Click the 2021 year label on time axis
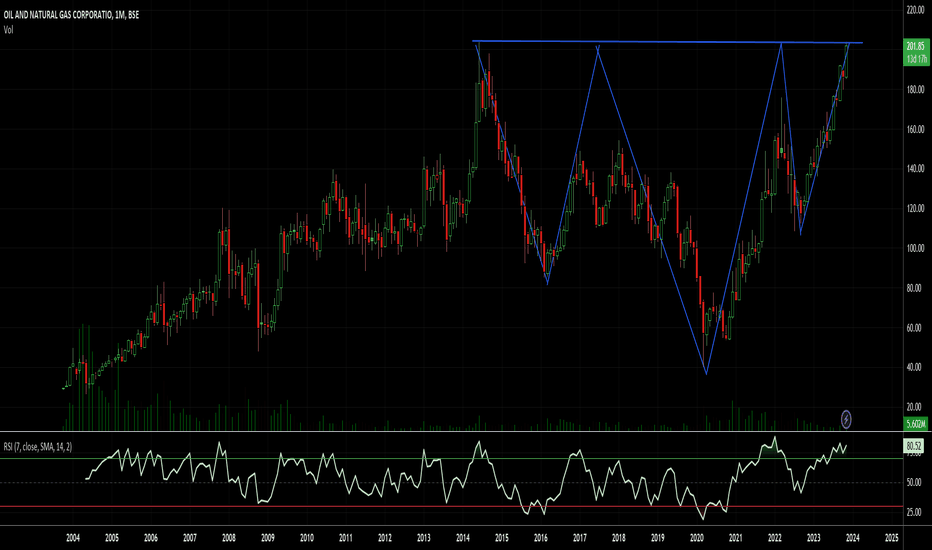This screenshot has width=932, height=550. coord(736,538)
